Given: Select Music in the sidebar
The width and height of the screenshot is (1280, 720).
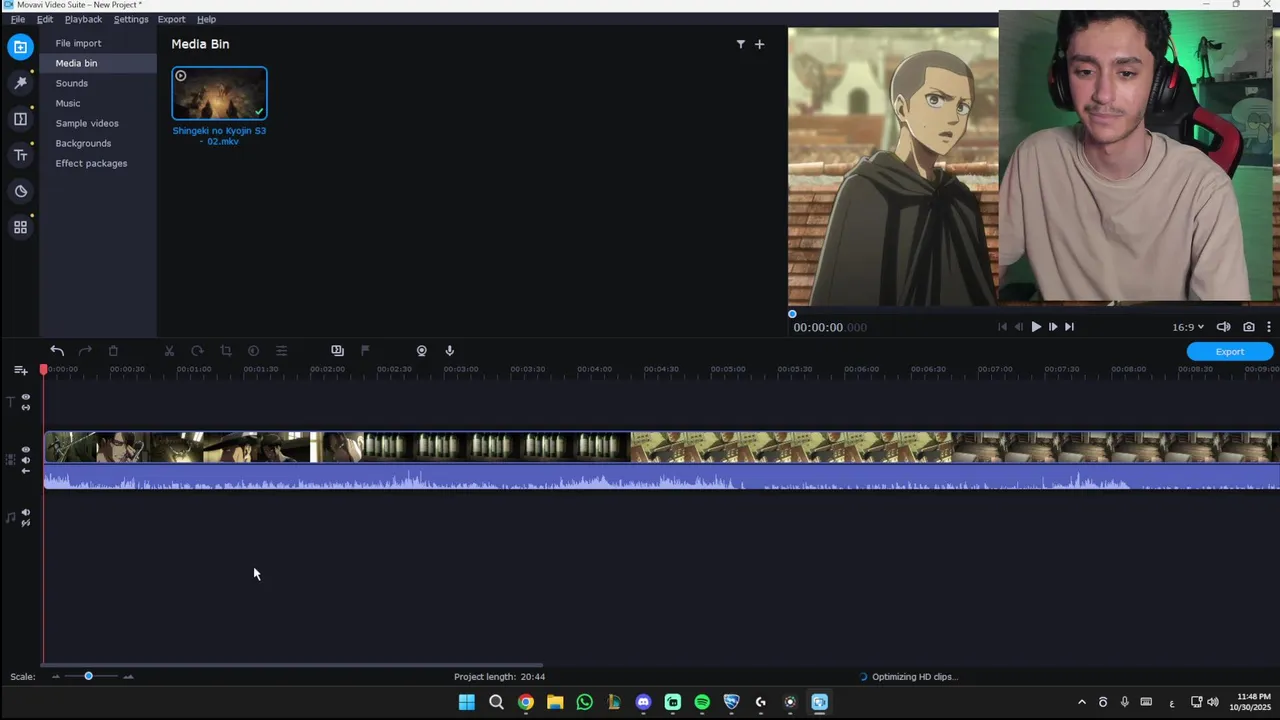Looking at the screenshot, I should [x=98, y=103].
